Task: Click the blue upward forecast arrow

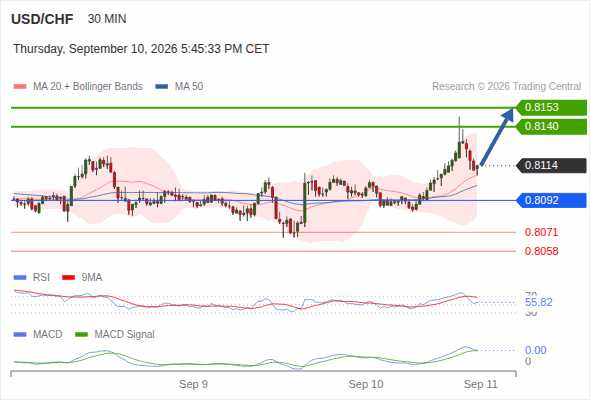Action: (x=497, y=137)
